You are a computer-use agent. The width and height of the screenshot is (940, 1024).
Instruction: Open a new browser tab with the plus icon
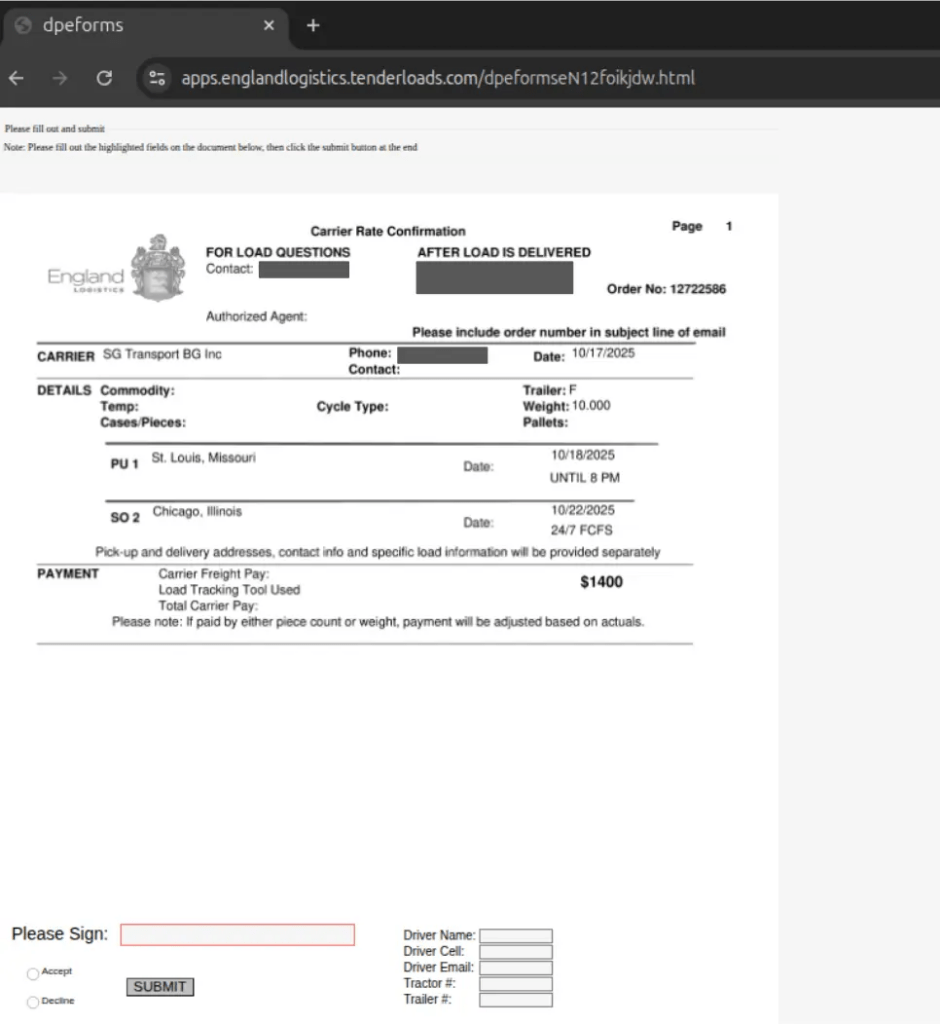pyautogui.click(x=313, y=25)
